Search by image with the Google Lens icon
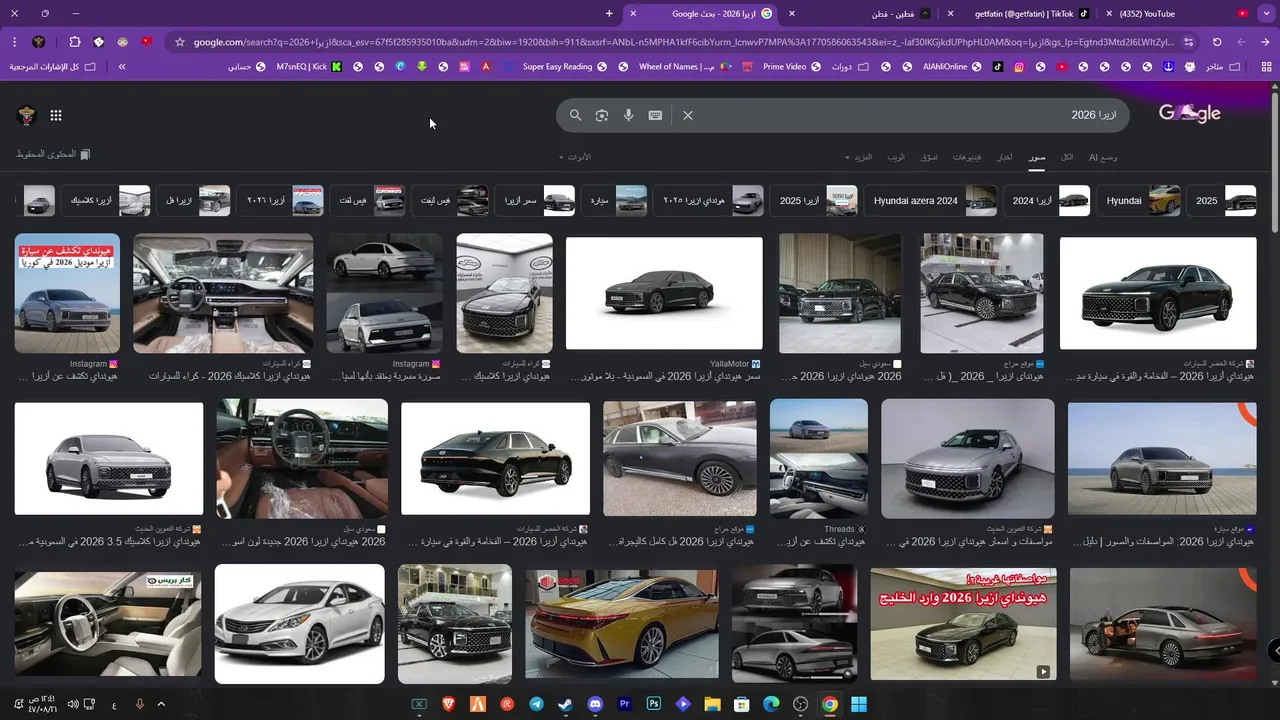The width and height of the screenshot is (1280, 720). [602, 115]
